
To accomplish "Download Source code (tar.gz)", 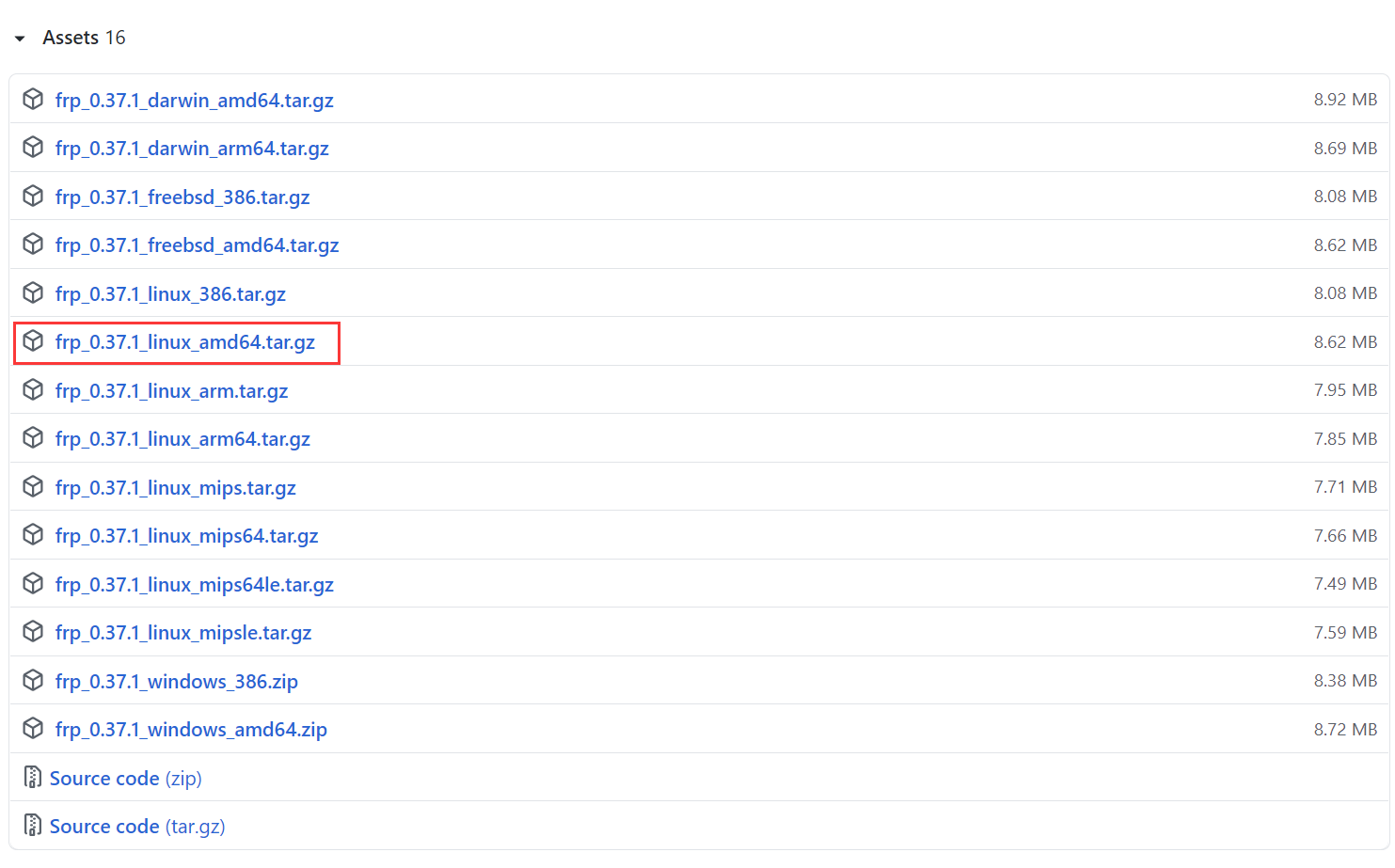I will 137,827.
